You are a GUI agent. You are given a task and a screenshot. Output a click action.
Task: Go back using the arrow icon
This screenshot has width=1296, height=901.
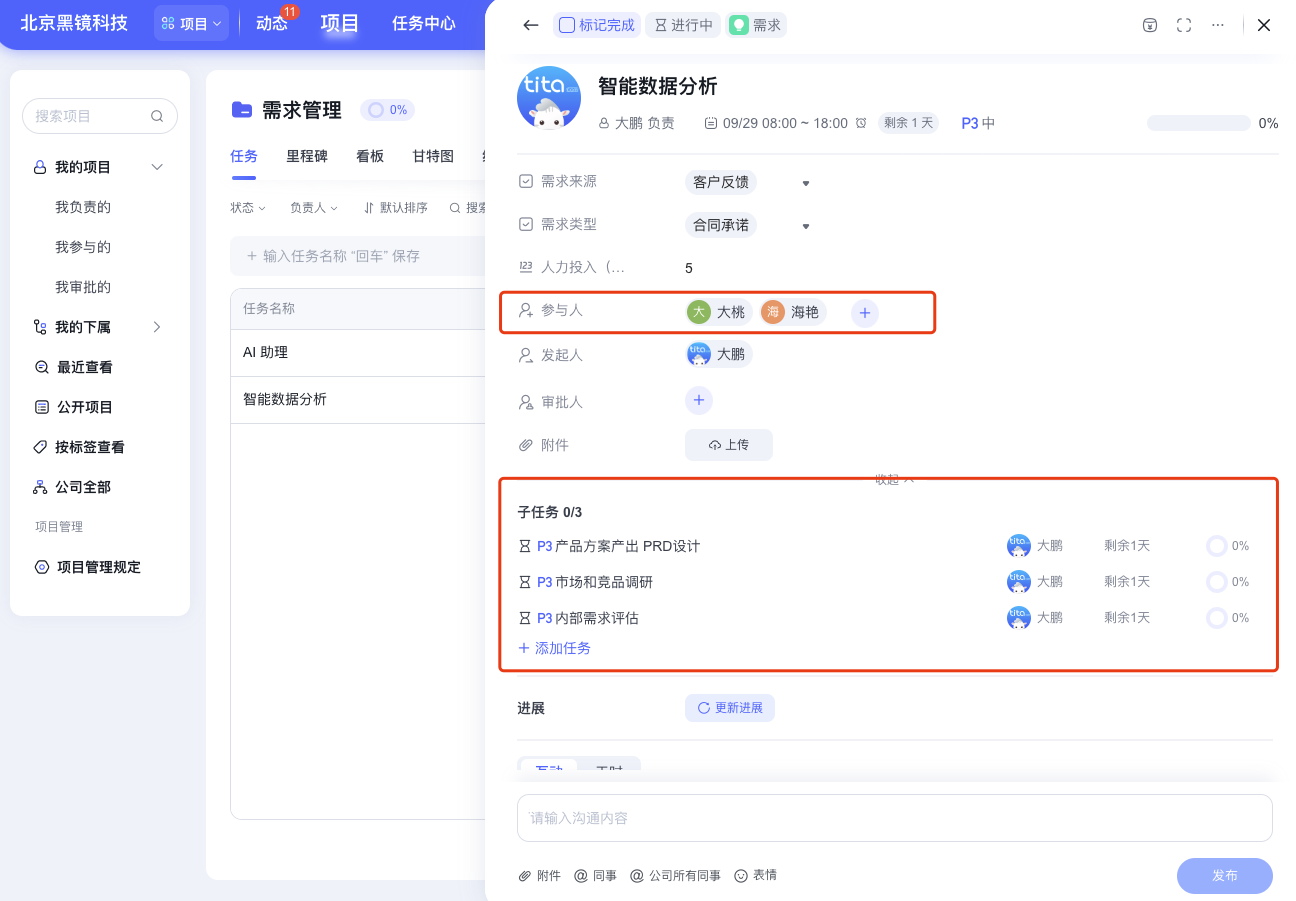pos(531,25)
